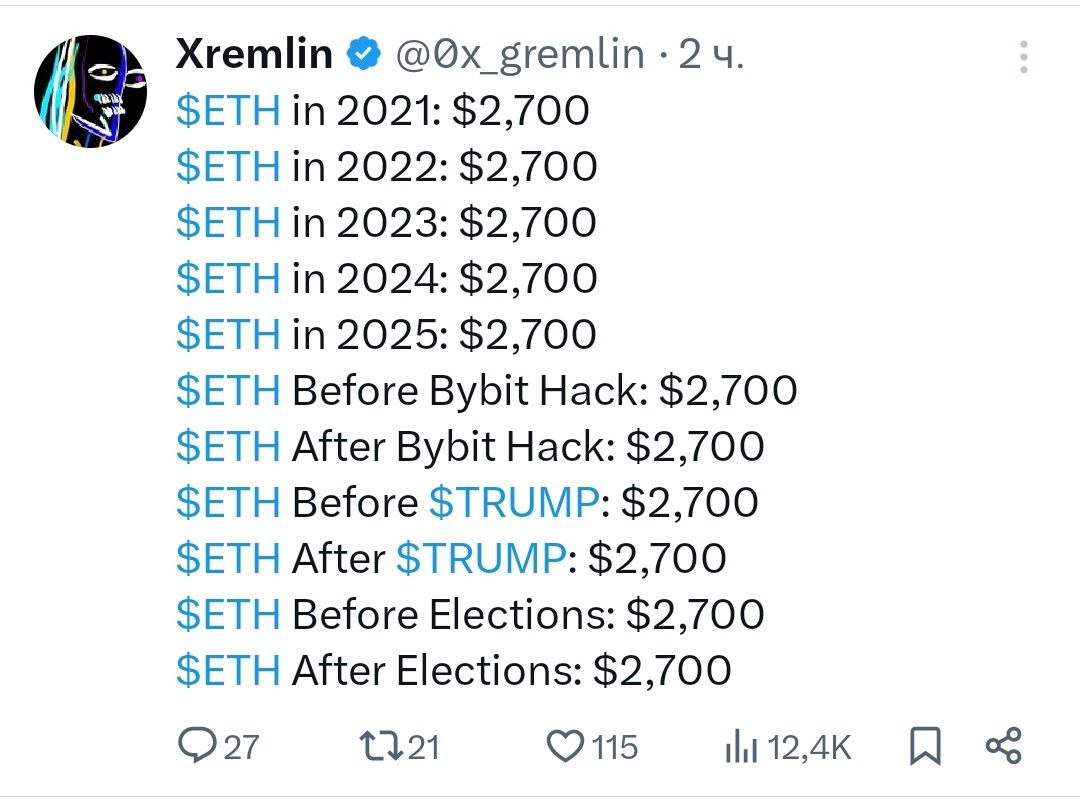Click $ETH cashtag in the 2025 line

coord(228,334)
